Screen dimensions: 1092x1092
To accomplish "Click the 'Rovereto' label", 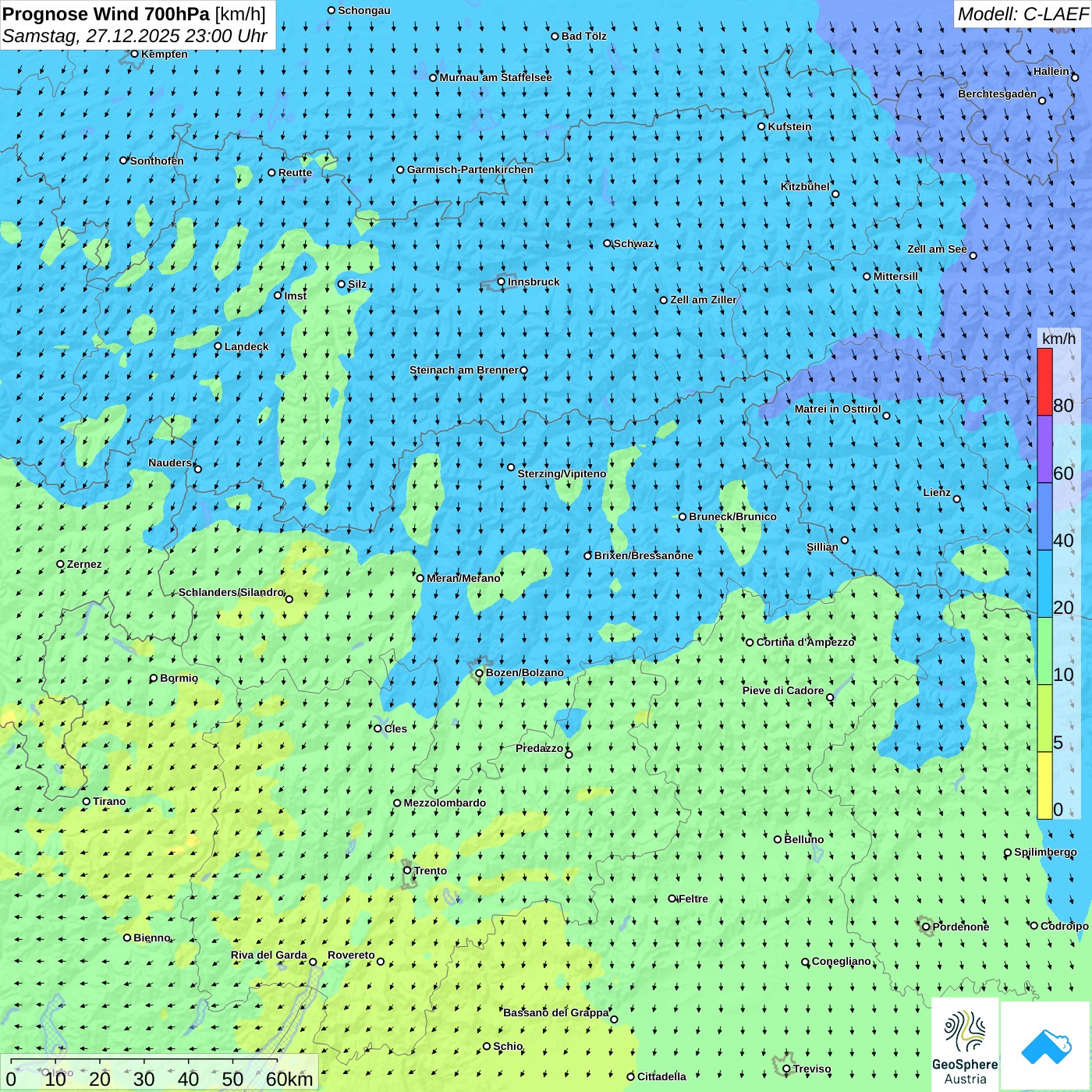I will (351, 955).
